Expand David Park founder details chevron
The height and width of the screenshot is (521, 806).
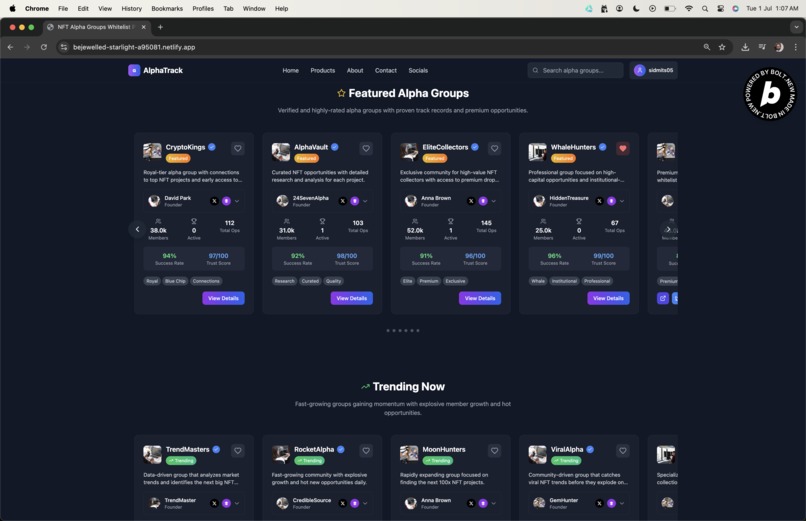coord(237,201)
